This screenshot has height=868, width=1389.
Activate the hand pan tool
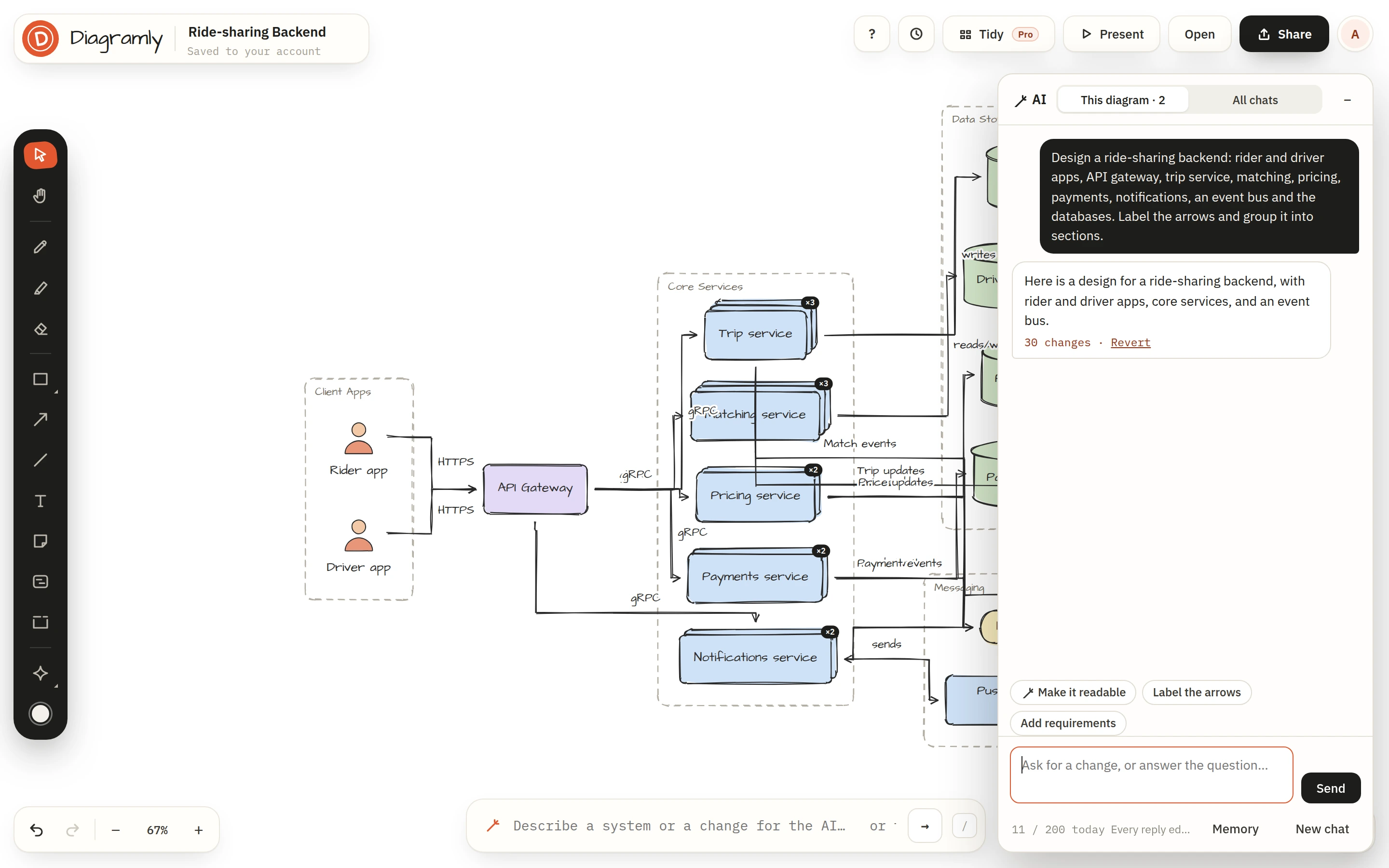(x=40, y=196)
